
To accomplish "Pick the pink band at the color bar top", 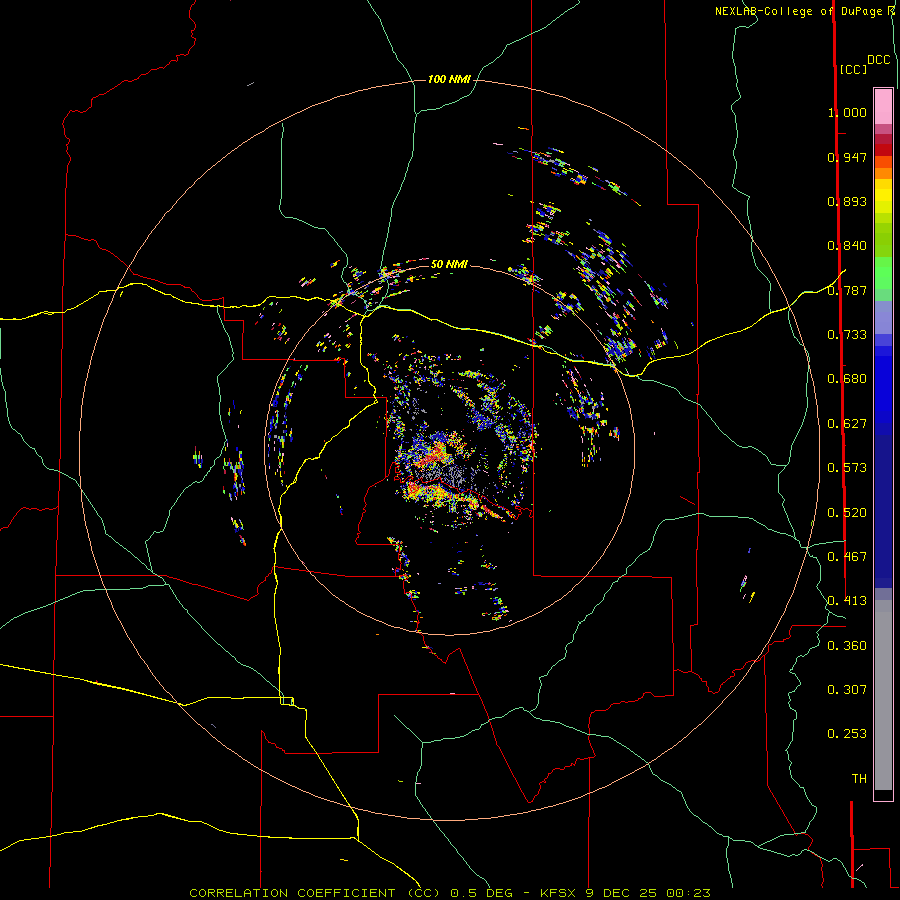I will tap(883, 107).
